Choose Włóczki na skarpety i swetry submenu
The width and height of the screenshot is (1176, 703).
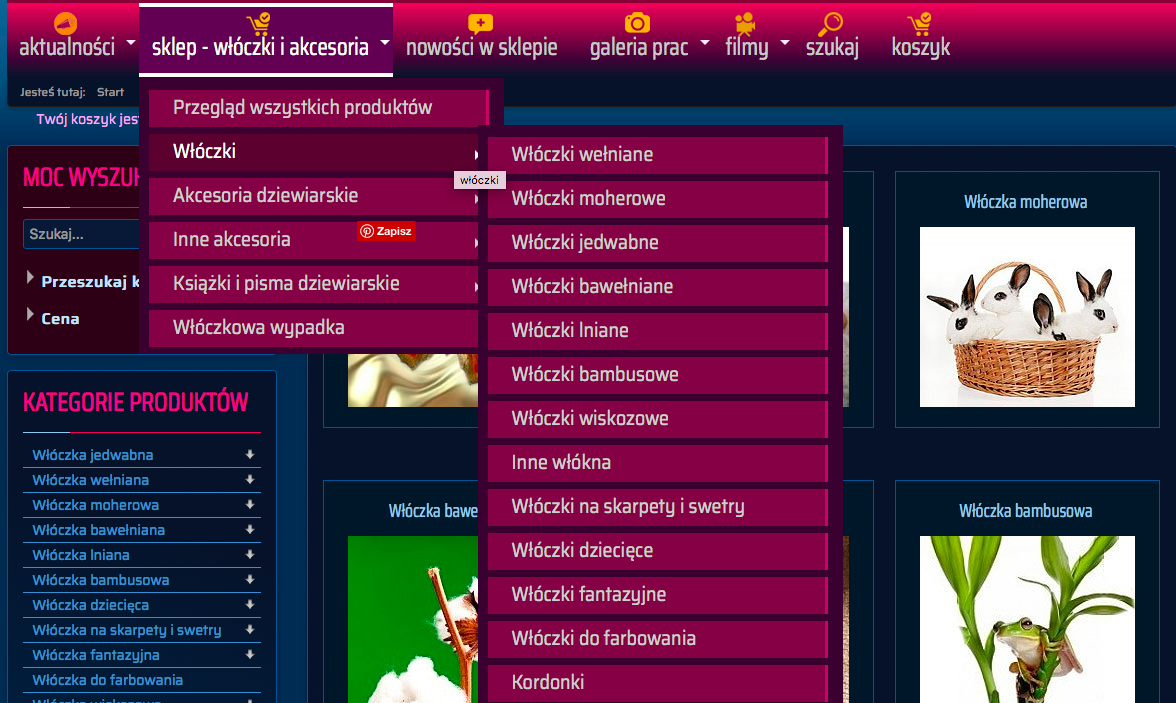658,506
